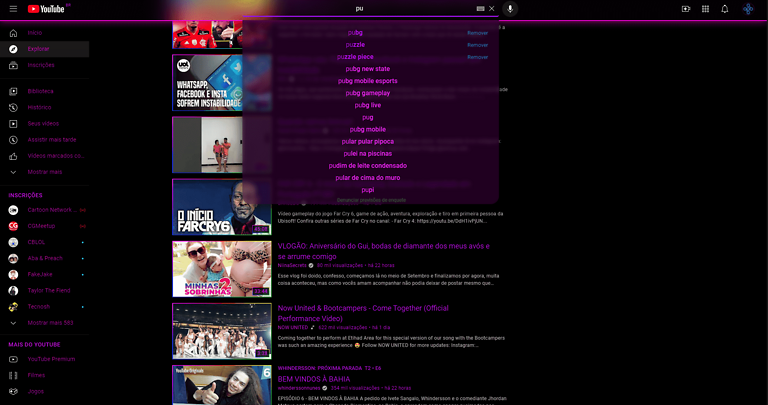Open the hamburger guide menu

click(13, 9)
